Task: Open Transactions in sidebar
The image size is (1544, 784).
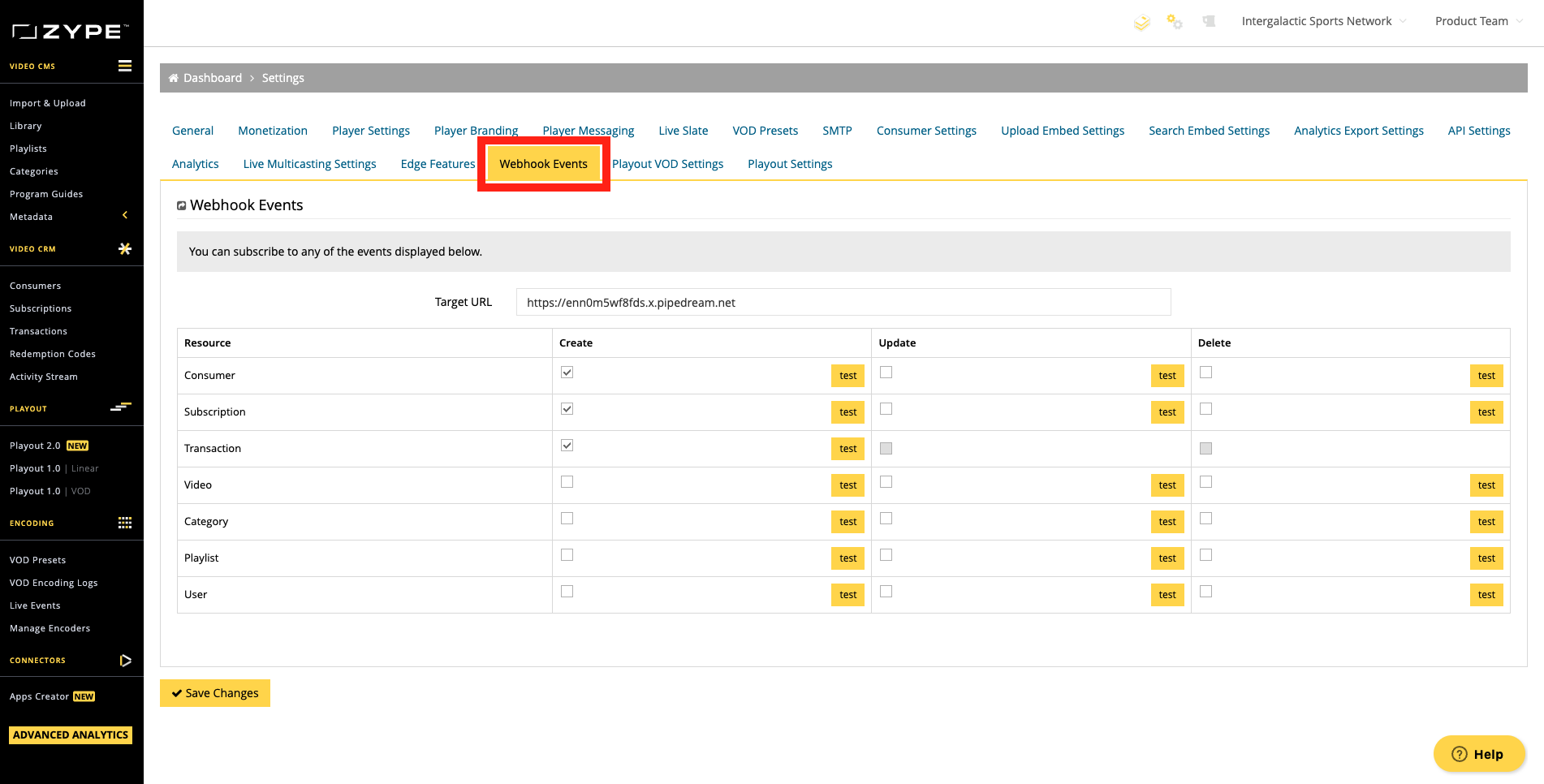Action: [38, 331]
